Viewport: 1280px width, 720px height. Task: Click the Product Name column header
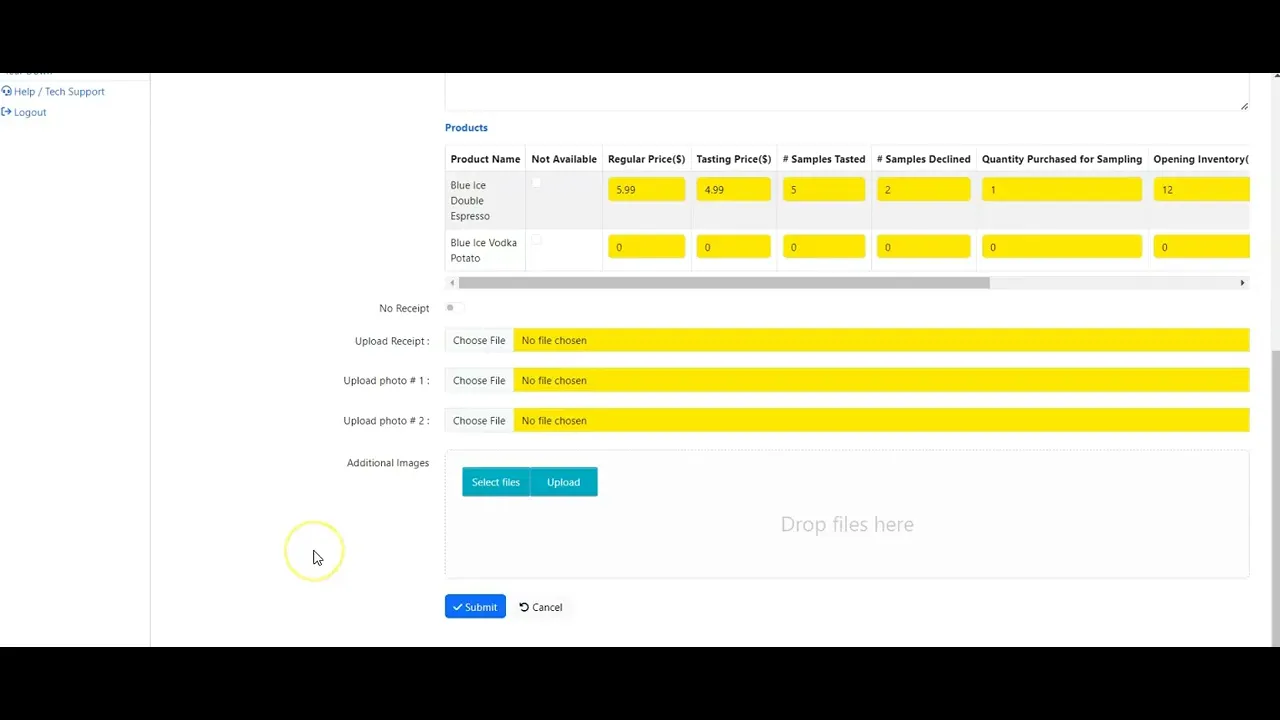tap(485, 159)
